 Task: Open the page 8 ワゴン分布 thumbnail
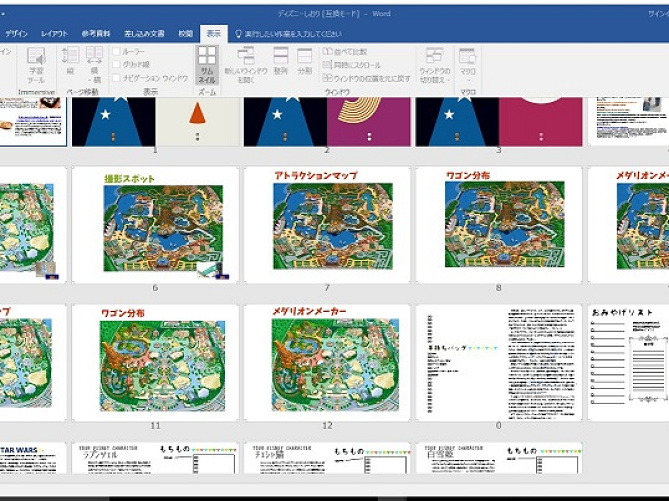(x=499, y=225)
